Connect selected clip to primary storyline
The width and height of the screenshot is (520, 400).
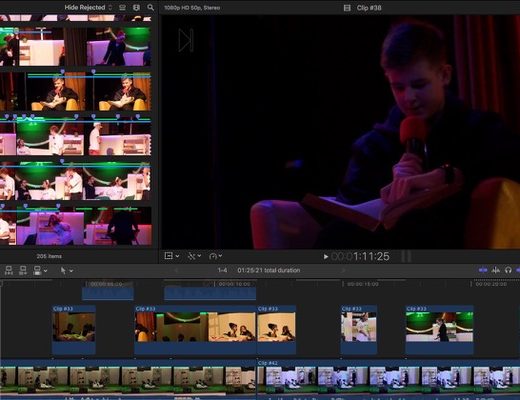tap(9, 270)
